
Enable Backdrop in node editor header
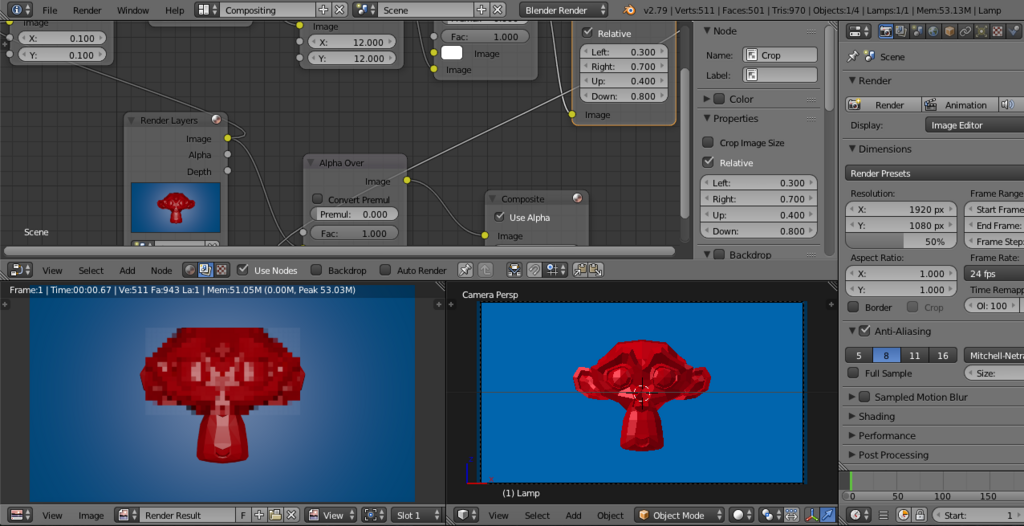(x=316, y=270)
